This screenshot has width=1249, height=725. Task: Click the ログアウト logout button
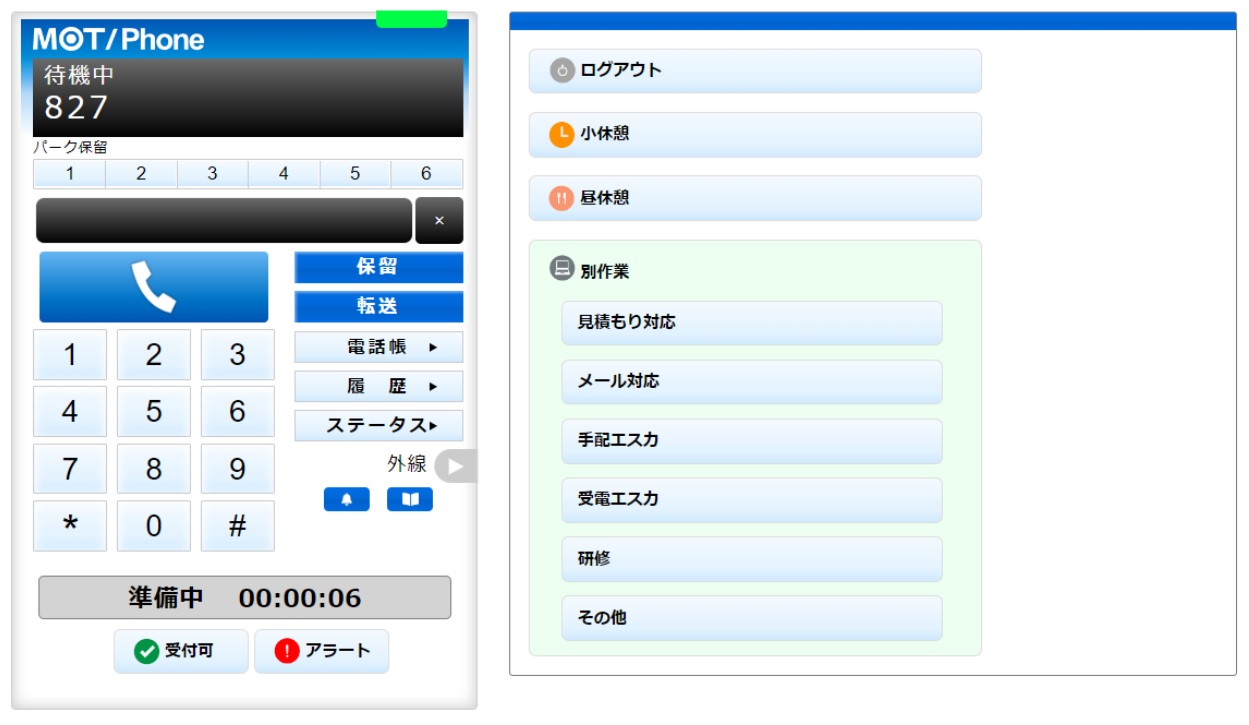point(754,71)
